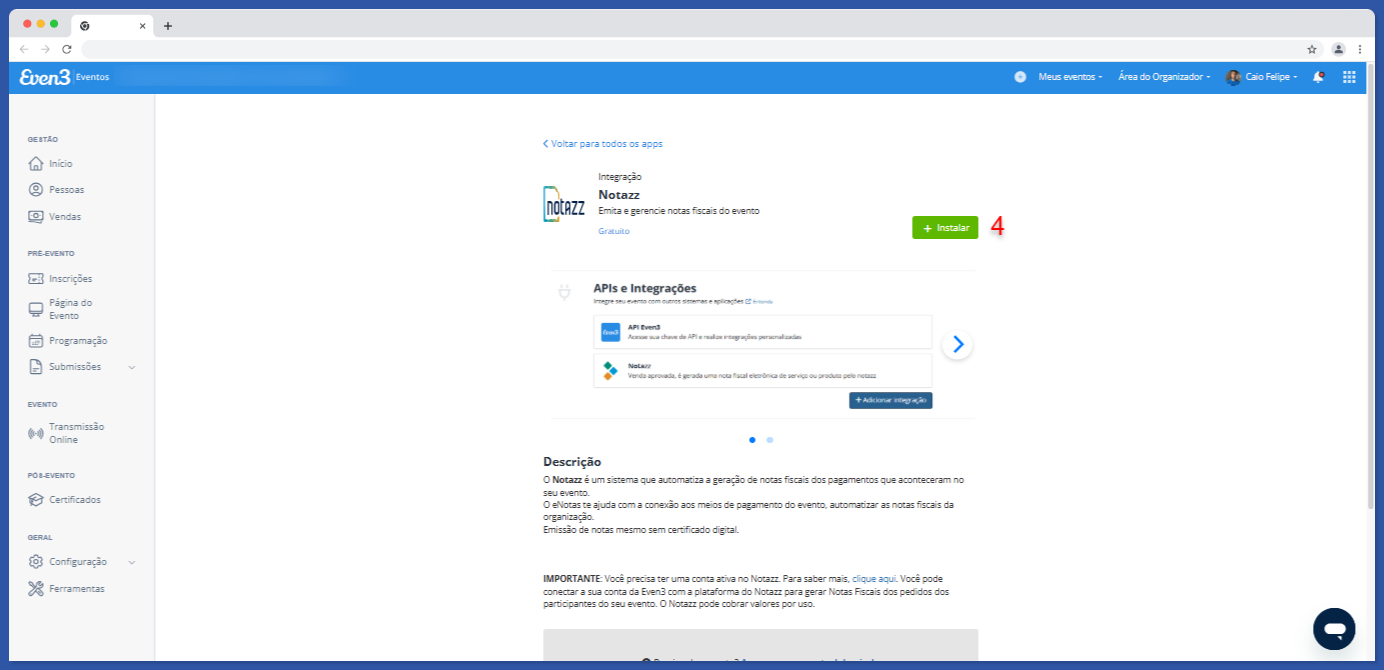Open the Meus eventos dropdown

coord(1070,77)
